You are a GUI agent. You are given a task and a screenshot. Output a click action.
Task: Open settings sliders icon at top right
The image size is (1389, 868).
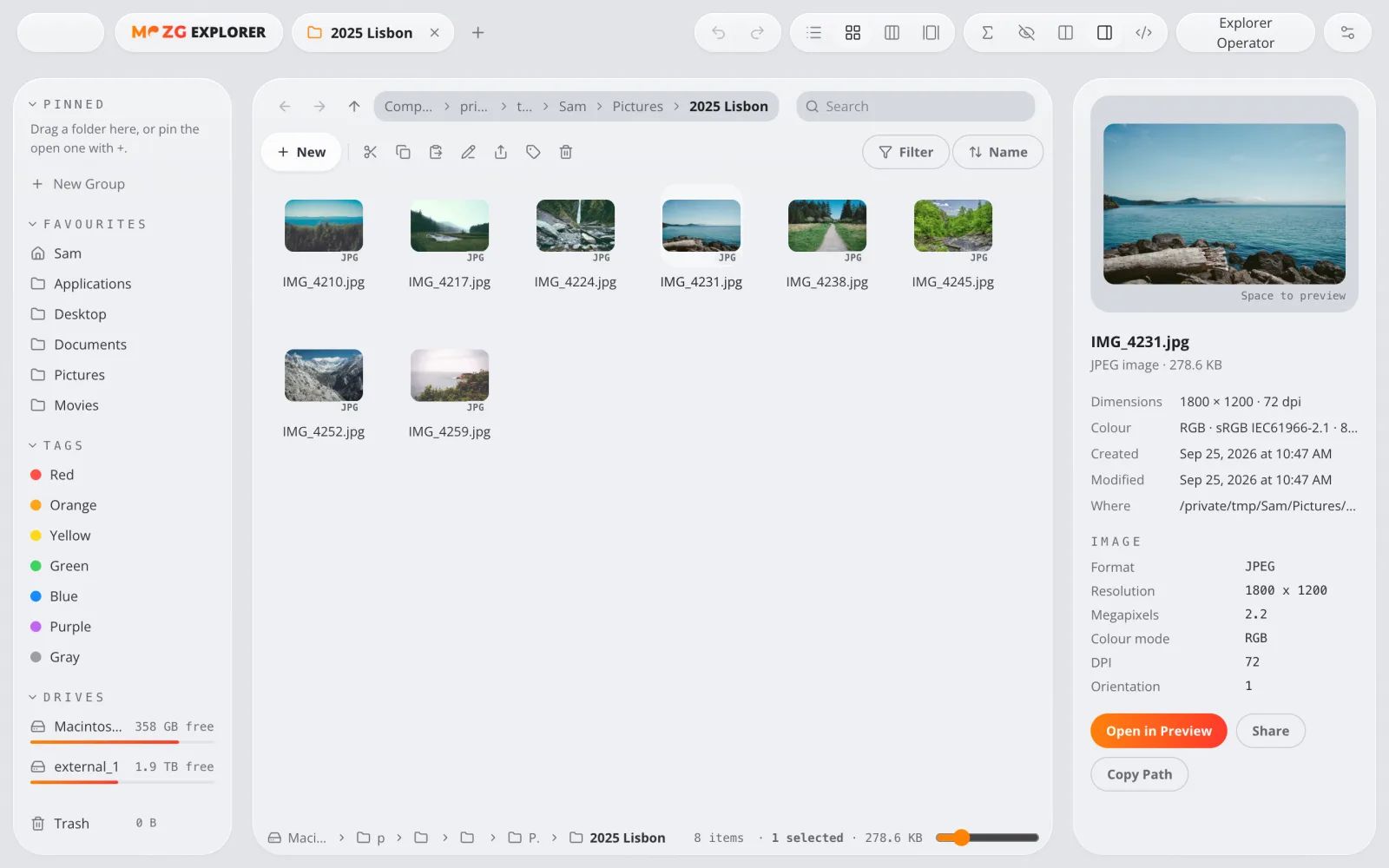point(1347,33)
